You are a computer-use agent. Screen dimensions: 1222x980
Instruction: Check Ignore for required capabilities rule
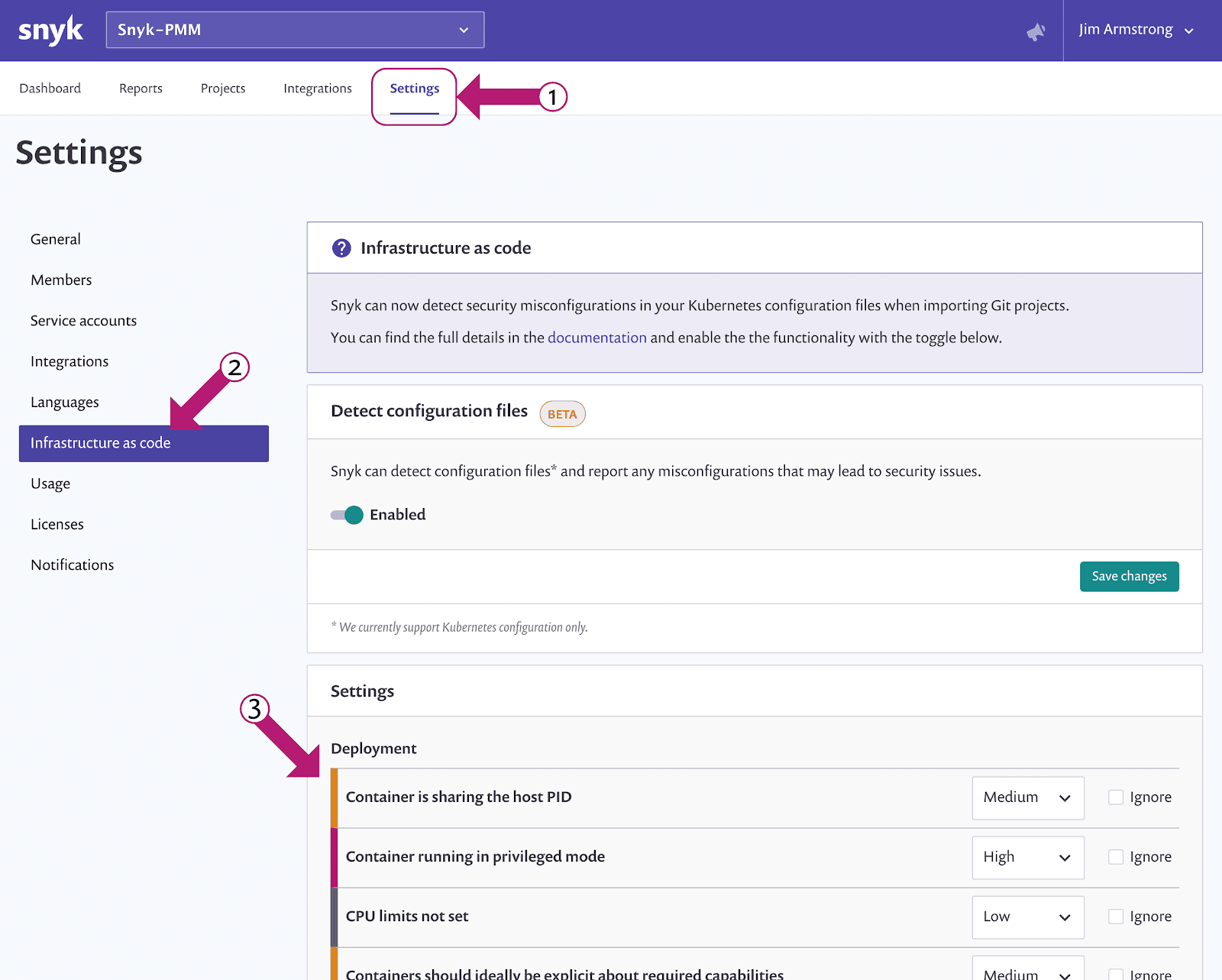(x=1116, y=975)
